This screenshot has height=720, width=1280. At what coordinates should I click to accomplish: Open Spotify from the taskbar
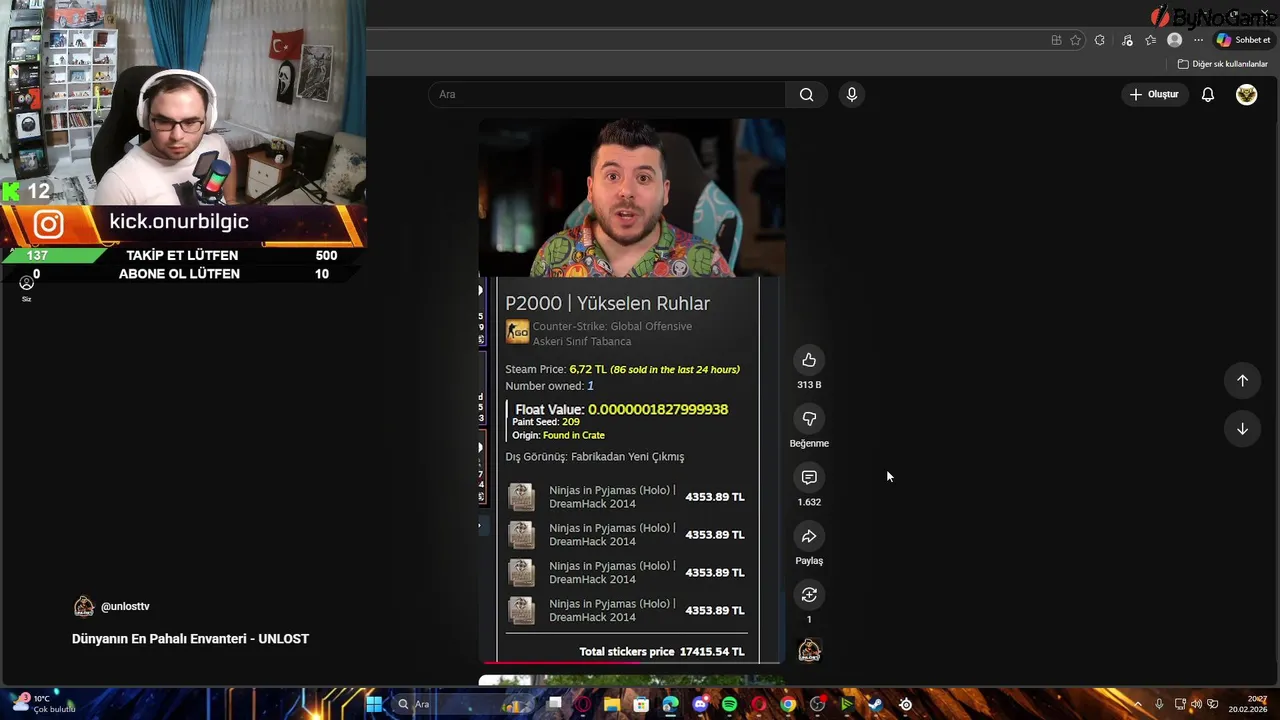(729, 704)
